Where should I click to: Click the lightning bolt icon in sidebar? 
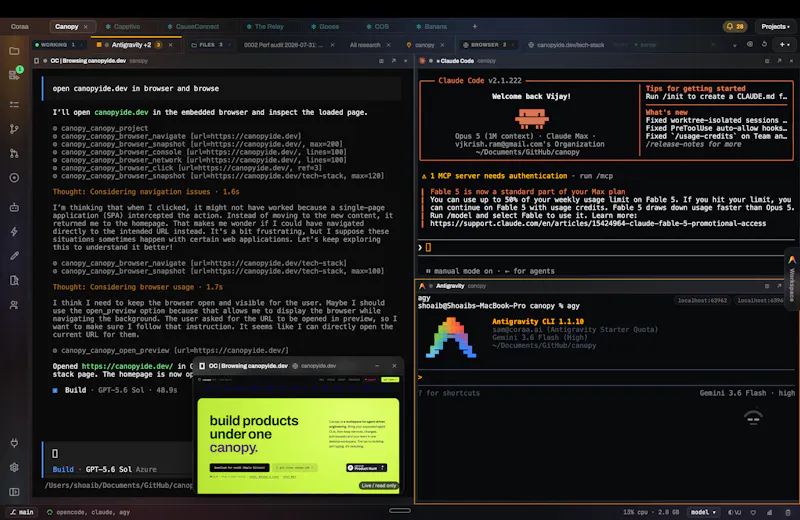point(14,232)
